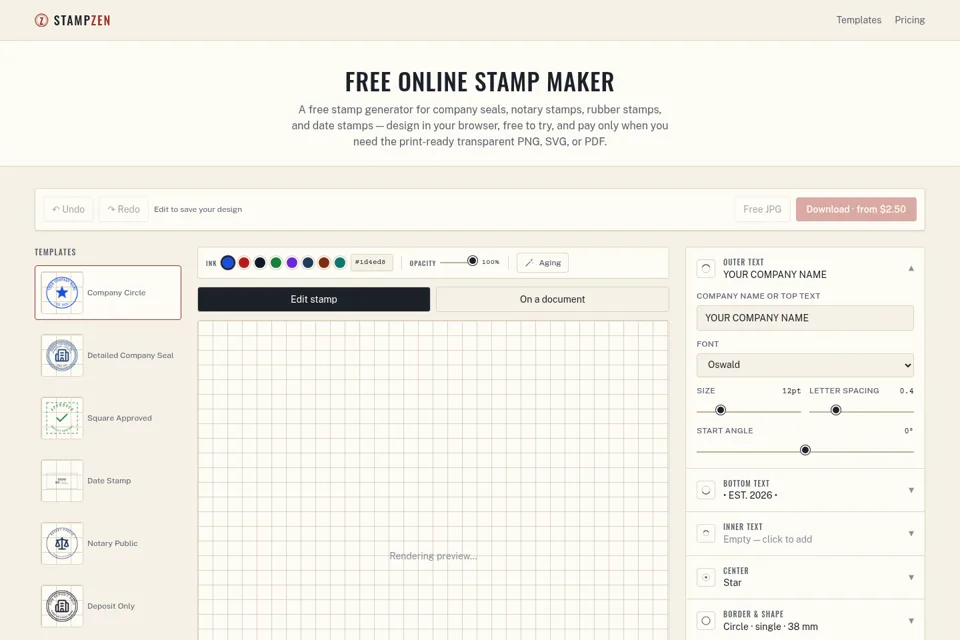This screenshot has width=960, height=640.
Task: Redo the last change
Action: (x=124, y=209)
